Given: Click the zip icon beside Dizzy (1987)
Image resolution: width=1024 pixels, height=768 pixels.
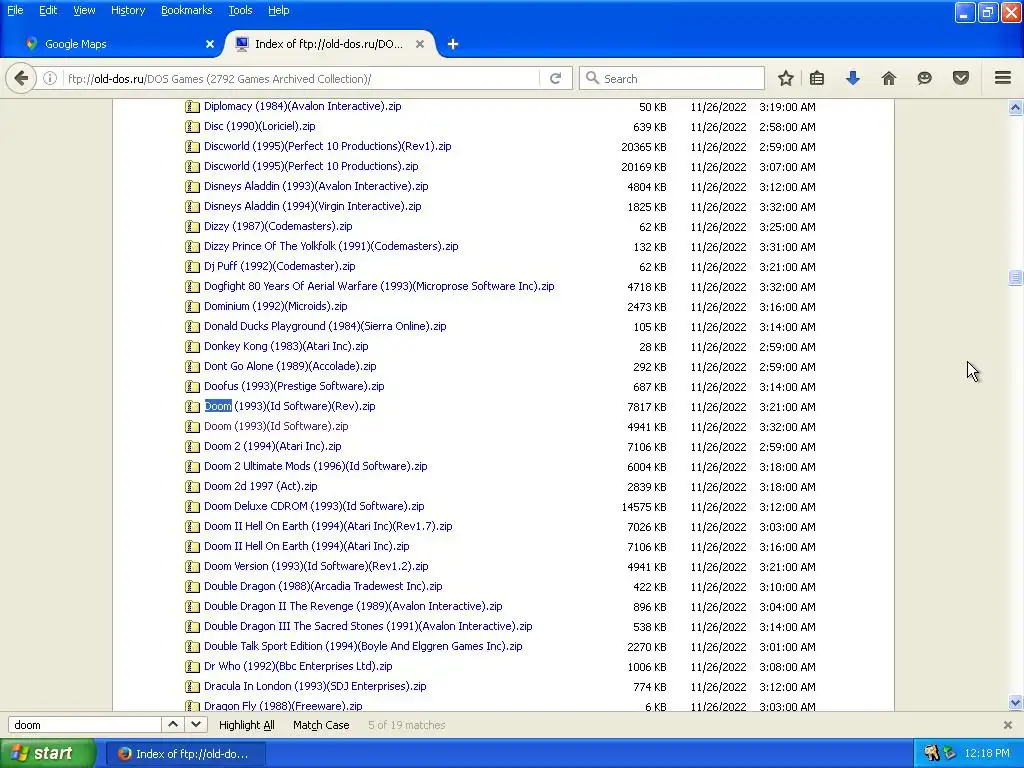Looking at the screenshot, I should pos(192,227).
